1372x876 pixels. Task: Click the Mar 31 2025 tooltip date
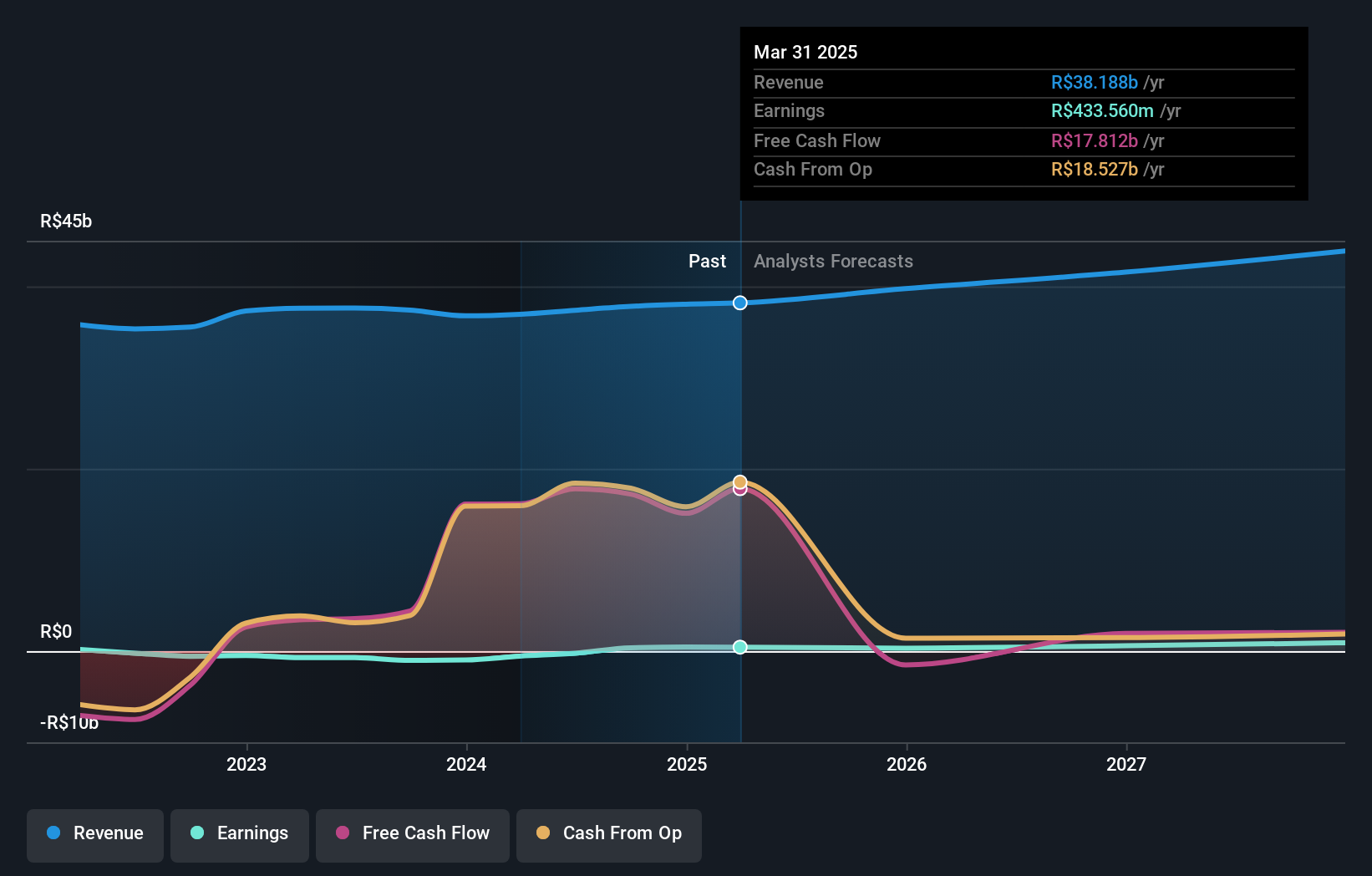tap(805, 52)
